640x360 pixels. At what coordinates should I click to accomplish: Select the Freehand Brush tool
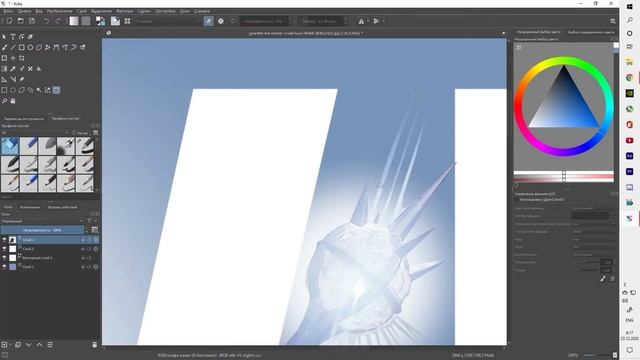(4, 47)
